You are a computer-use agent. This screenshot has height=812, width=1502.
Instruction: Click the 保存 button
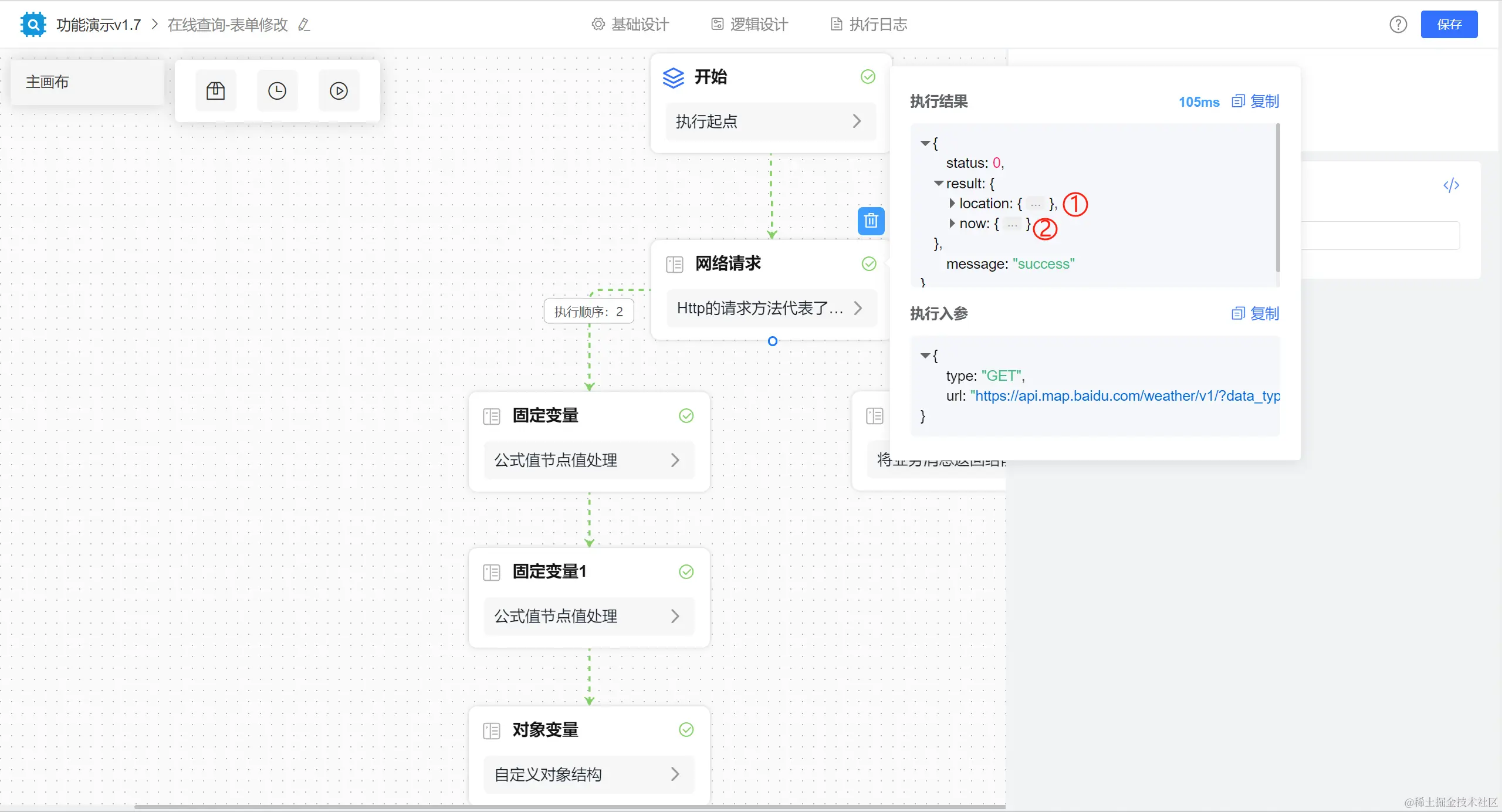point(1449,25)
